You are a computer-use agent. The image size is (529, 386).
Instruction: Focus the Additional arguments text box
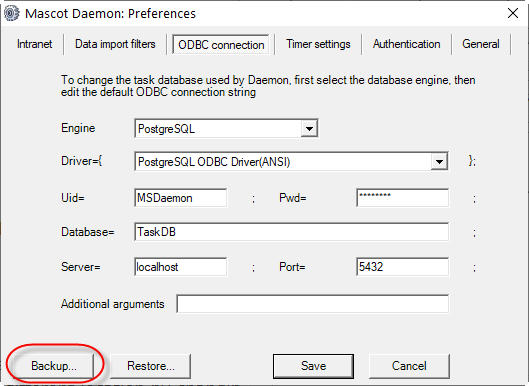(x=313, y=304)
